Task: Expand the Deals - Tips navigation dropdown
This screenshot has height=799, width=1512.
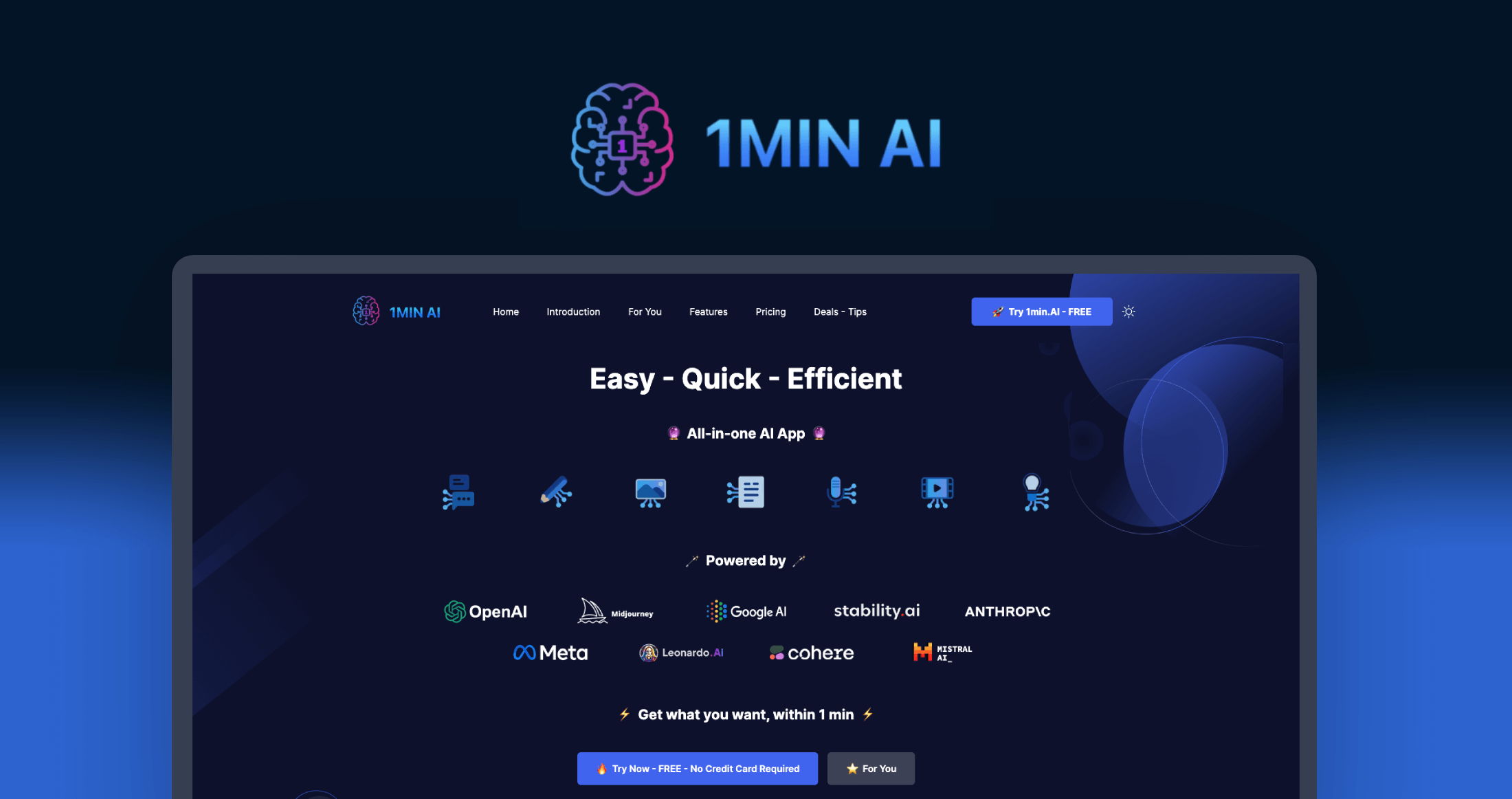Action: pos(839,311)
